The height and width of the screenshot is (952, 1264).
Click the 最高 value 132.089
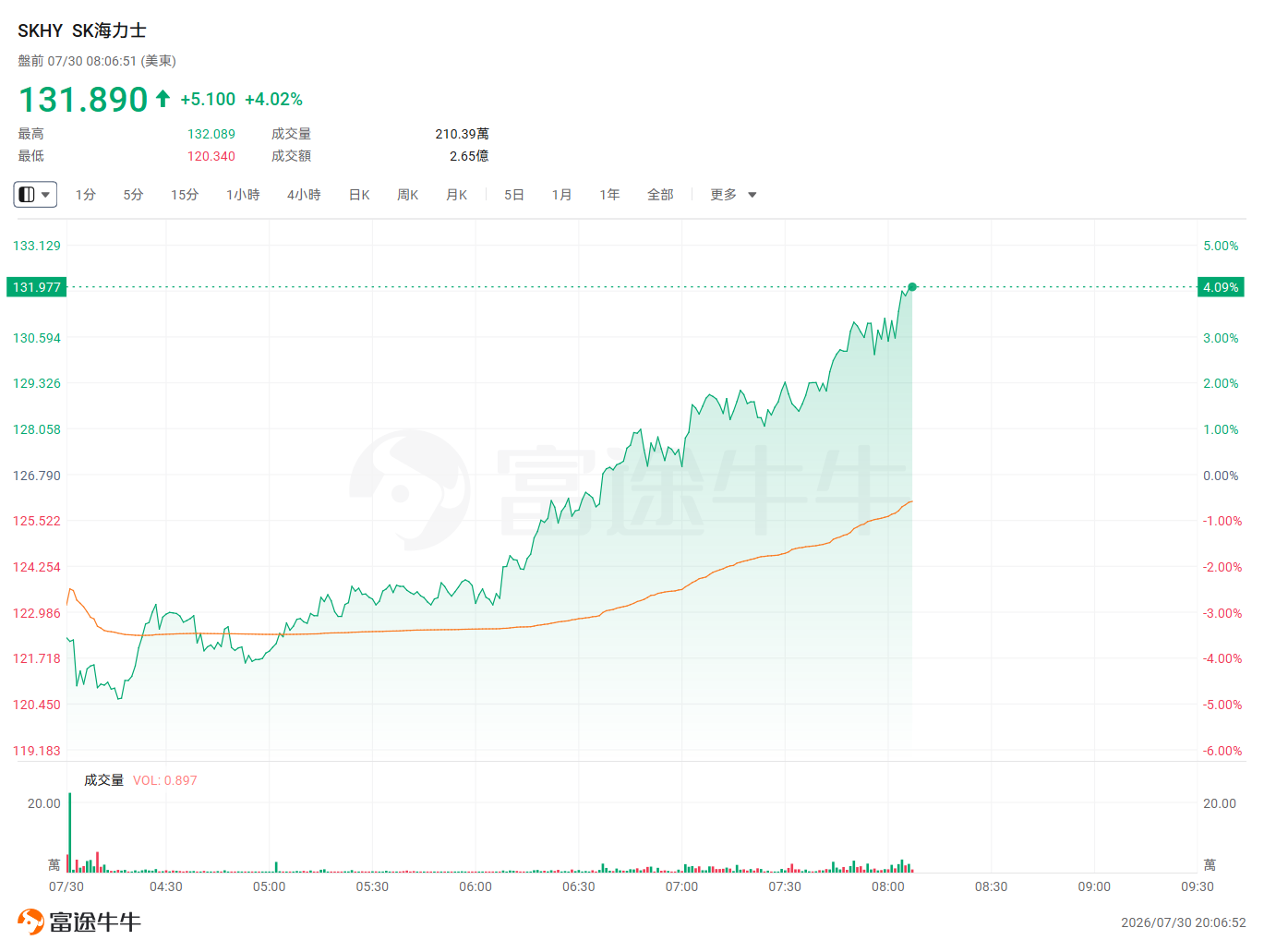[211, 134]
